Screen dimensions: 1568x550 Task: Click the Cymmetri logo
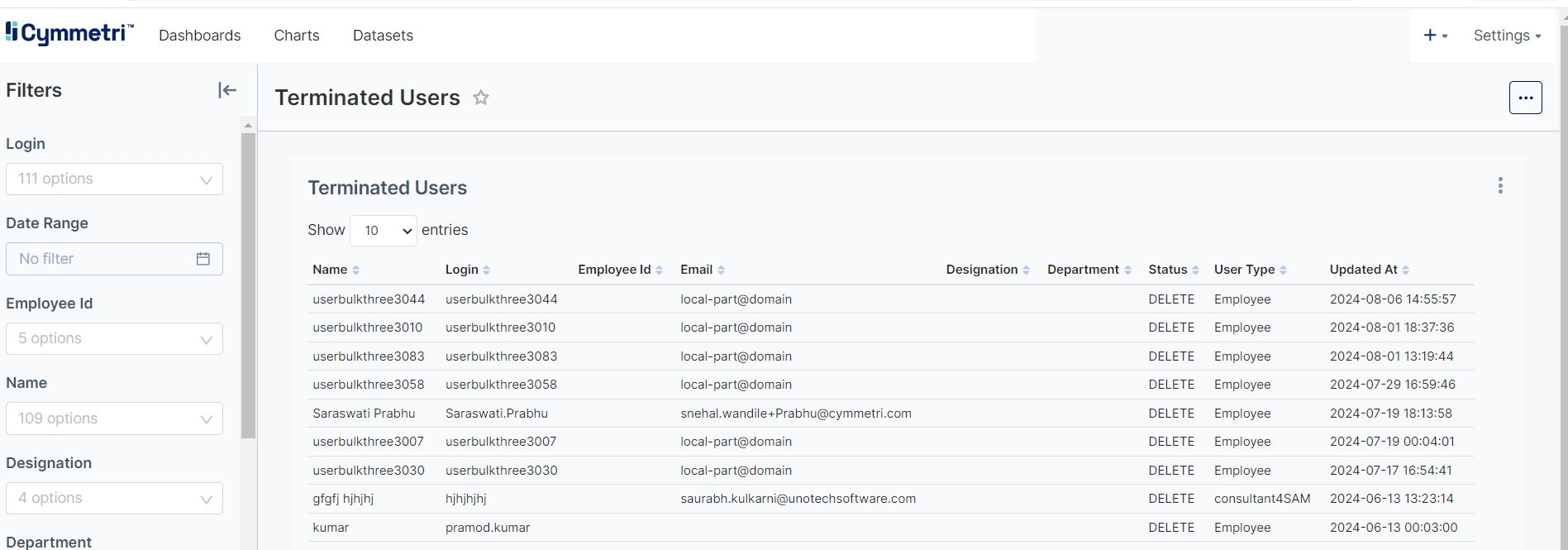pos(69,33)
